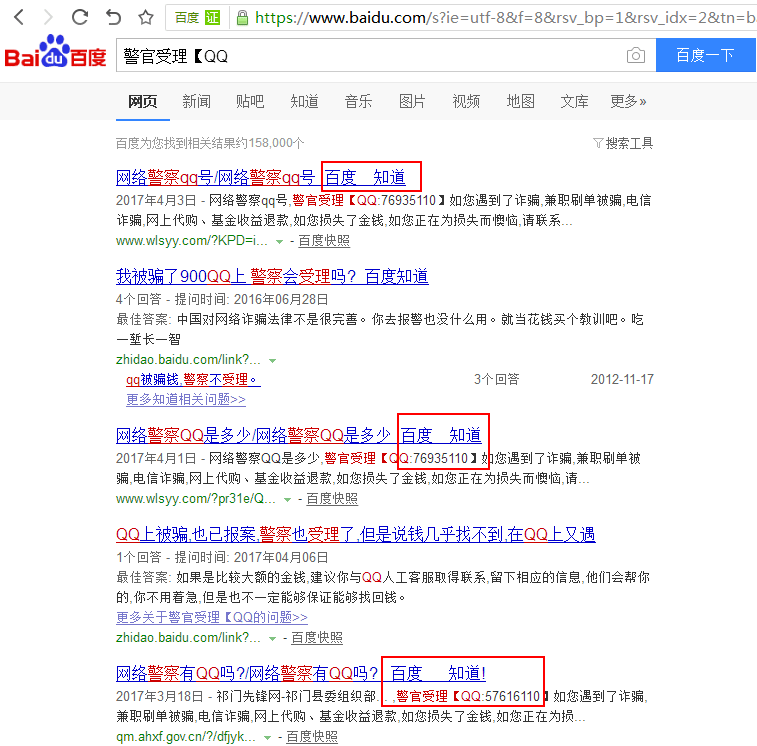Click the green 证 certificate badge
This screenshot has height=746, width=757.
[x=212, y=18]
